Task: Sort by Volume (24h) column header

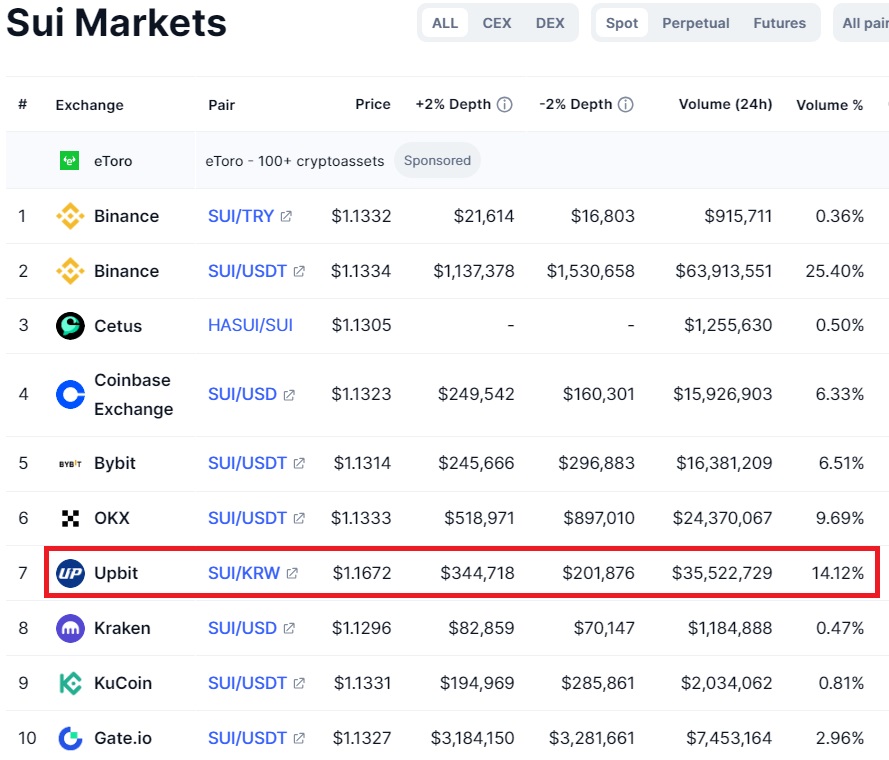Action: pyautogui.click(x=725, y=104)
